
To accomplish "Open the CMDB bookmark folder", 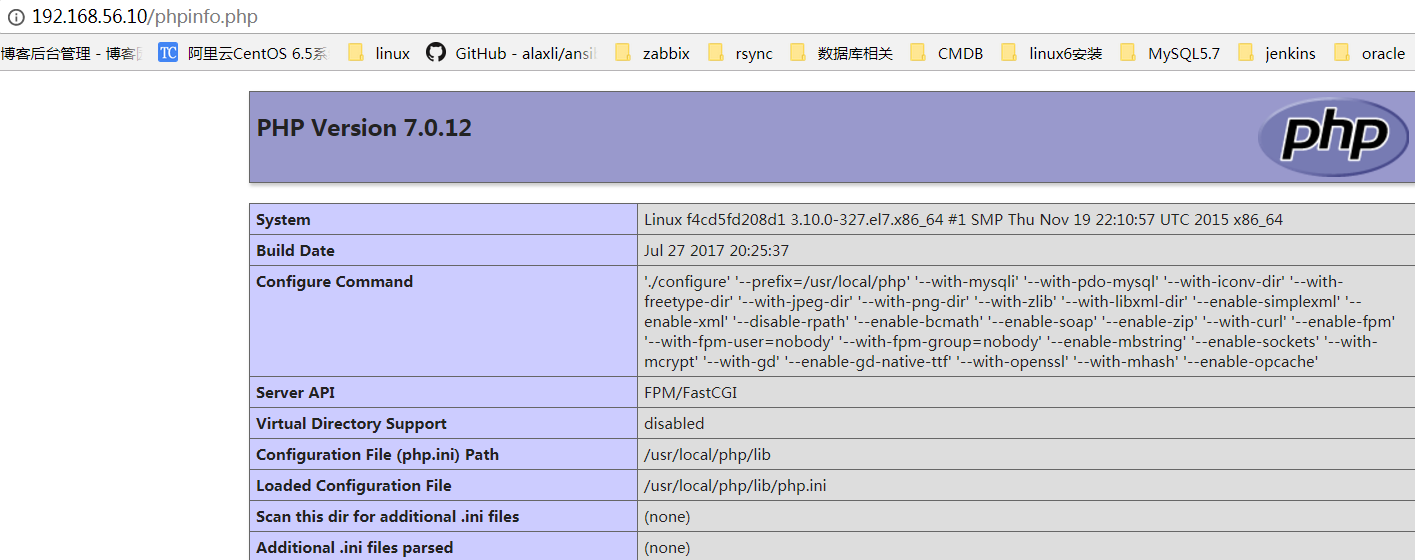I will (946, 54).
